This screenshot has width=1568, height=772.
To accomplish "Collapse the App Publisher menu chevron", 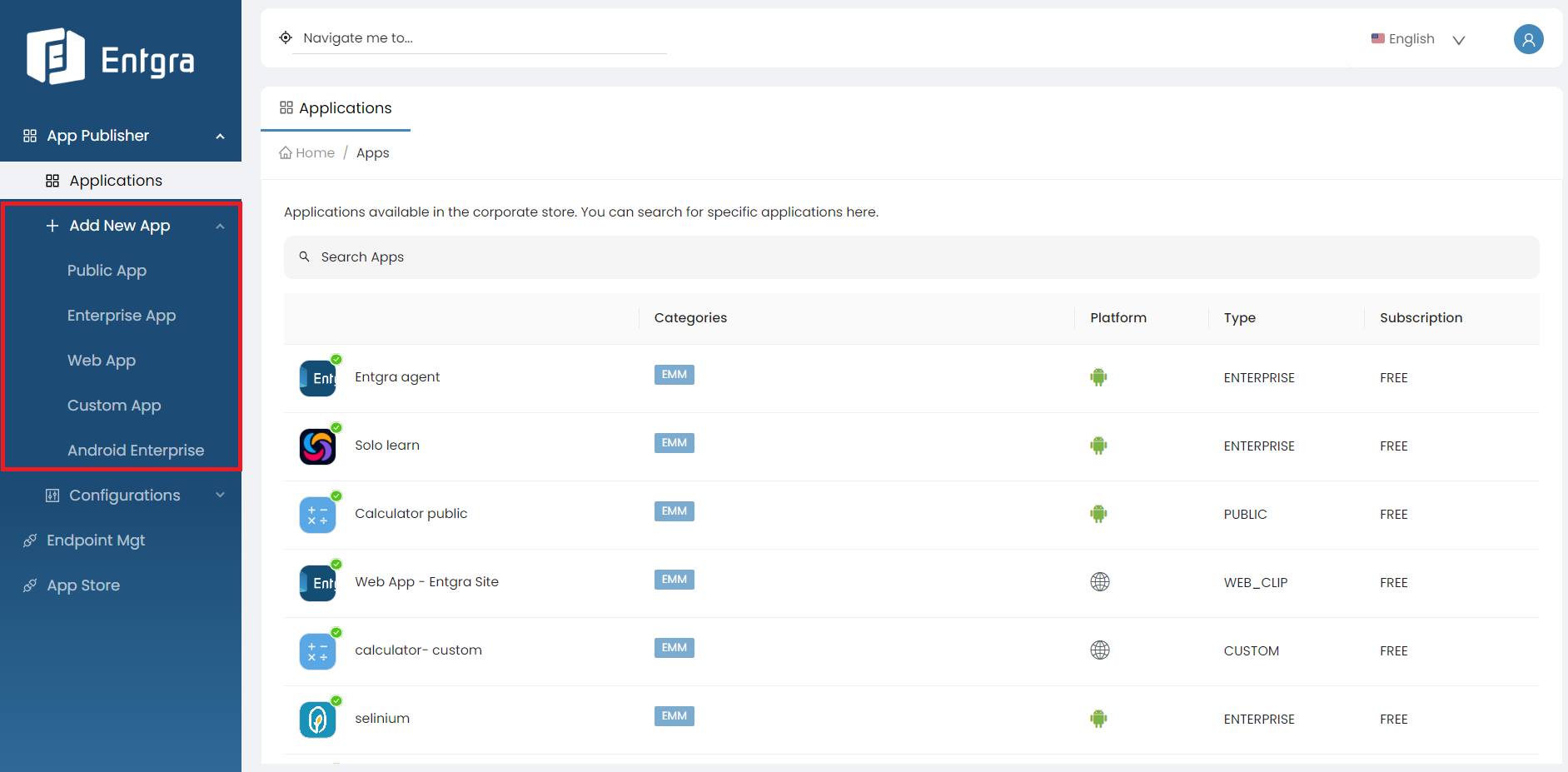I will [x=220, y=137].
